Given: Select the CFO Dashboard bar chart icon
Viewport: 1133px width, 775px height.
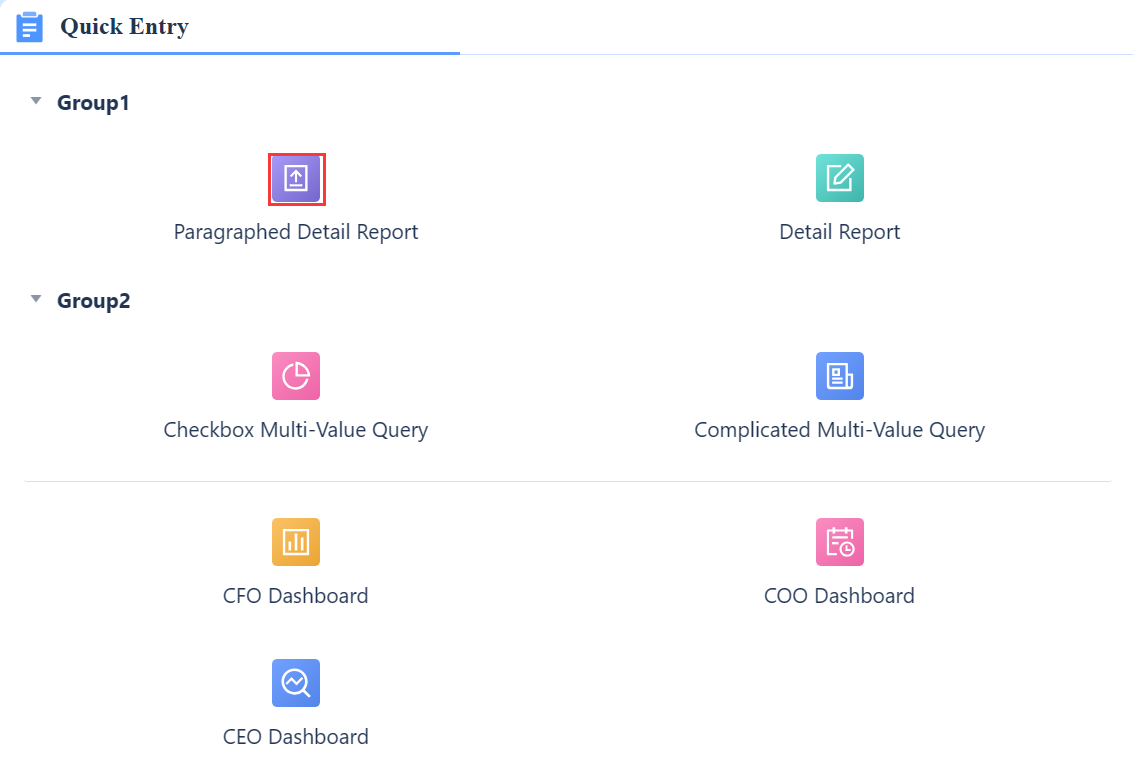Looking at the screenshot, I should click(296, 542).
